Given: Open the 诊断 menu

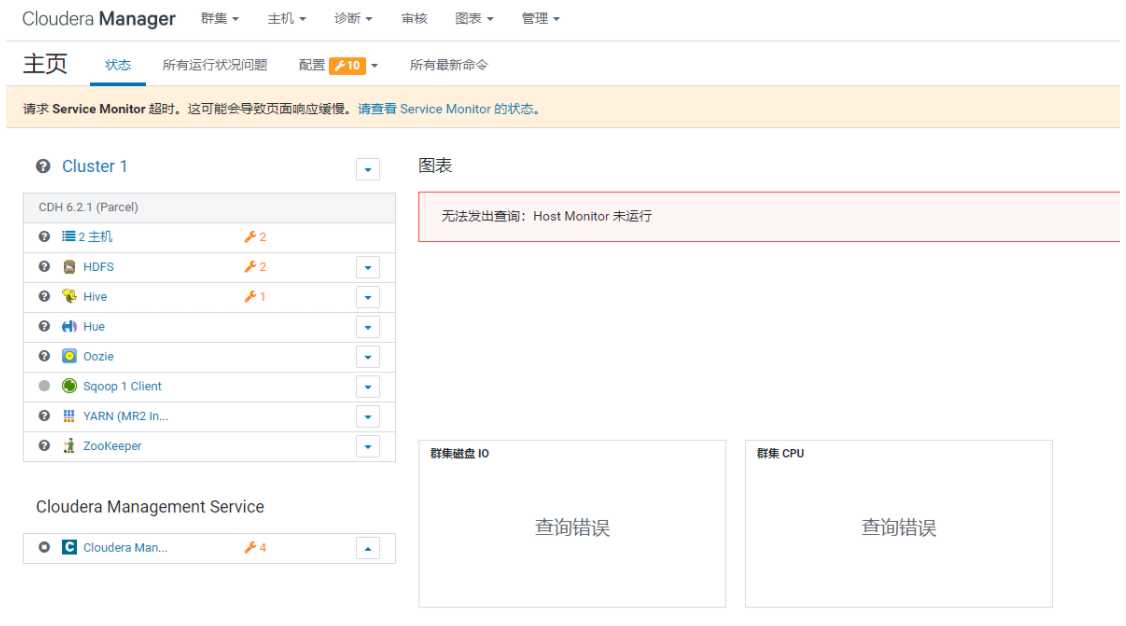Looking at the screenshot, I should [x=353, y=19].
